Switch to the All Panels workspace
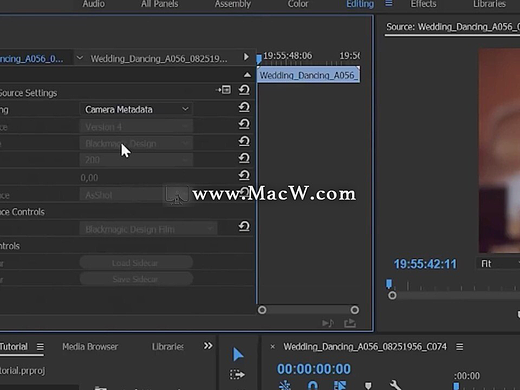The width and height of the screenshot is (520, 390). [160, 4]
